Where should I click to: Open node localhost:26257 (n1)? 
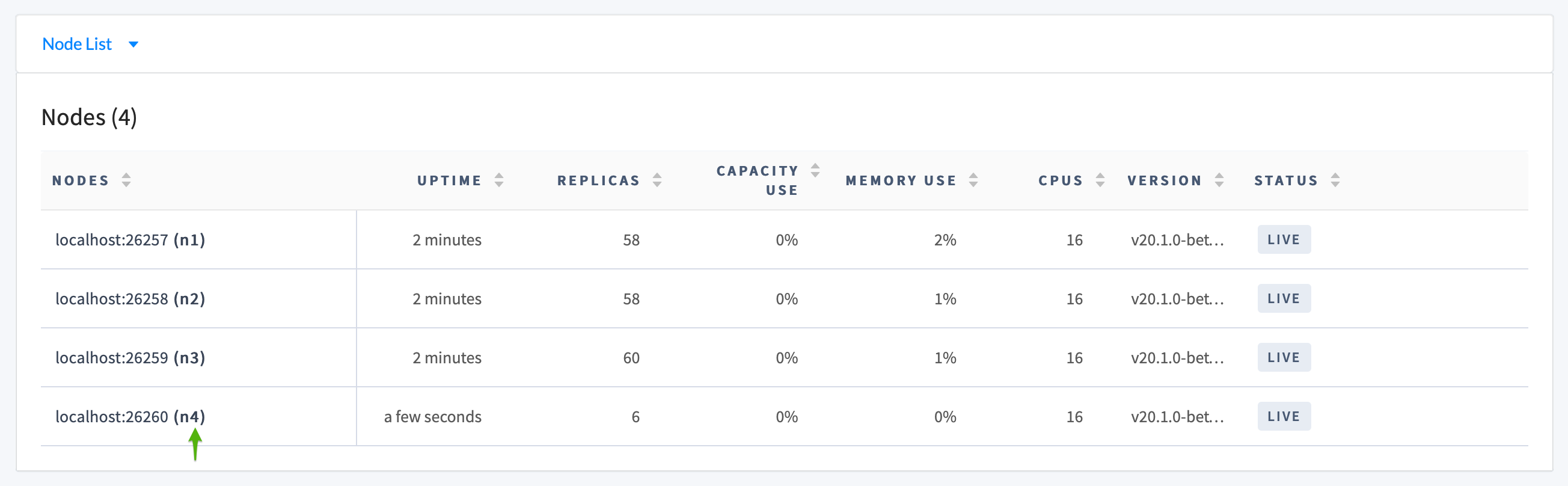[x=130, y=240]
